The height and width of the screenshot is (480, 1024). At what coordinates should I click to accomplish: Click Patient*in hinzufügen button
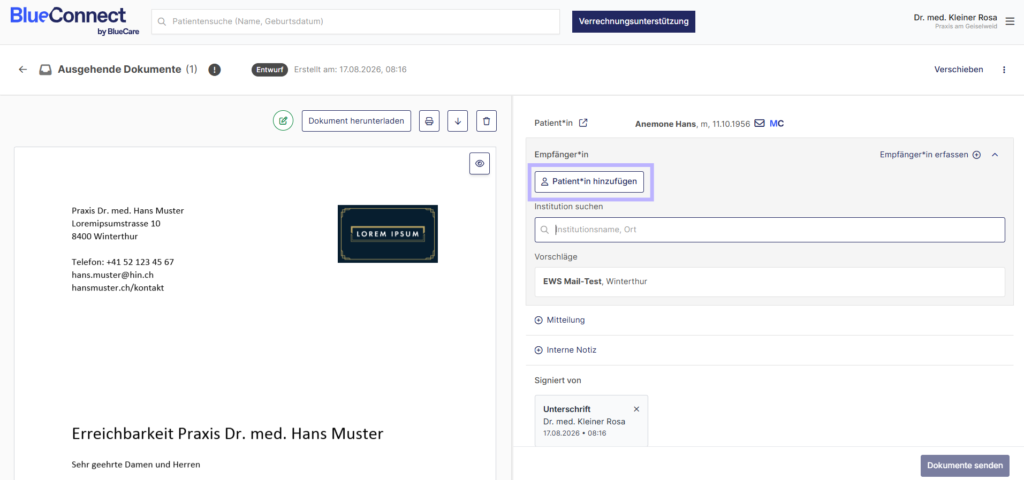[x=589, y=182]
